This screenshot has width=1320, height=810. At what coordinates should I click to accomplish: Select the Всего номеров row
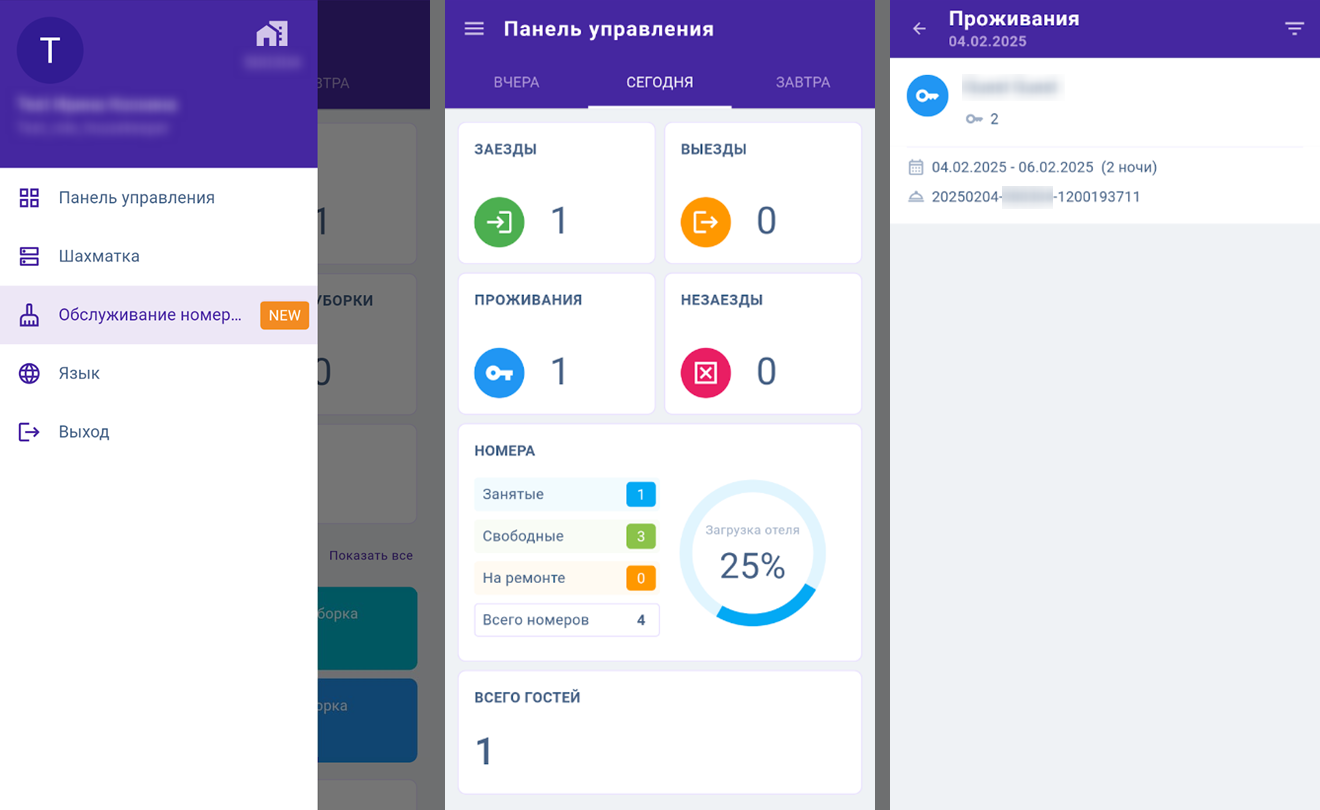[567, 620]
